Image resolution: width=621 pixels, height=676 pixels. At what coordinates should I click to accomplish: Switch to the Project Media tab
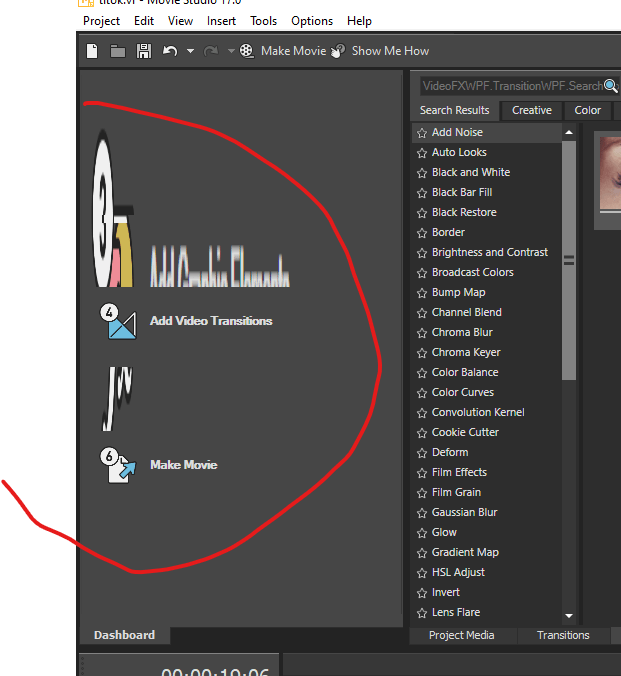(461, 635)
